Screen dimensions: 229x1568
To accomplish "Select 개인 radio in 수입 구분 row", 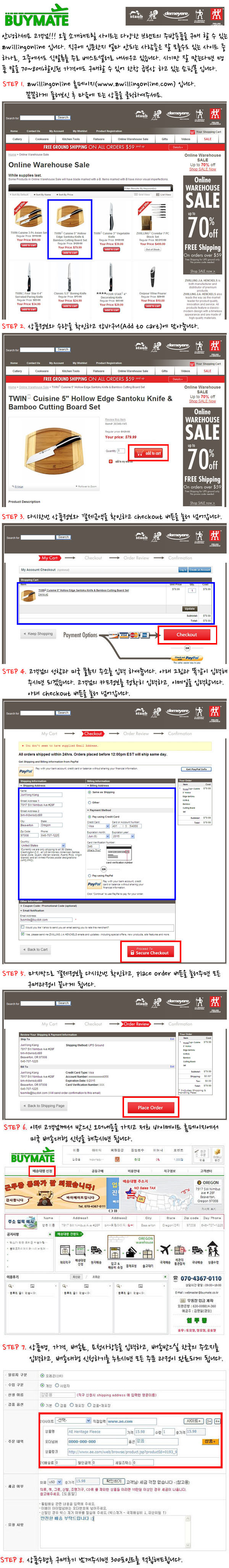I will [x=42, y=1386].
